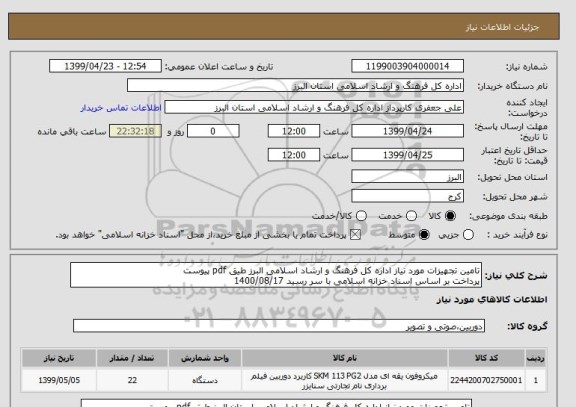Click the delivery city field کرج

coord(407,196)
